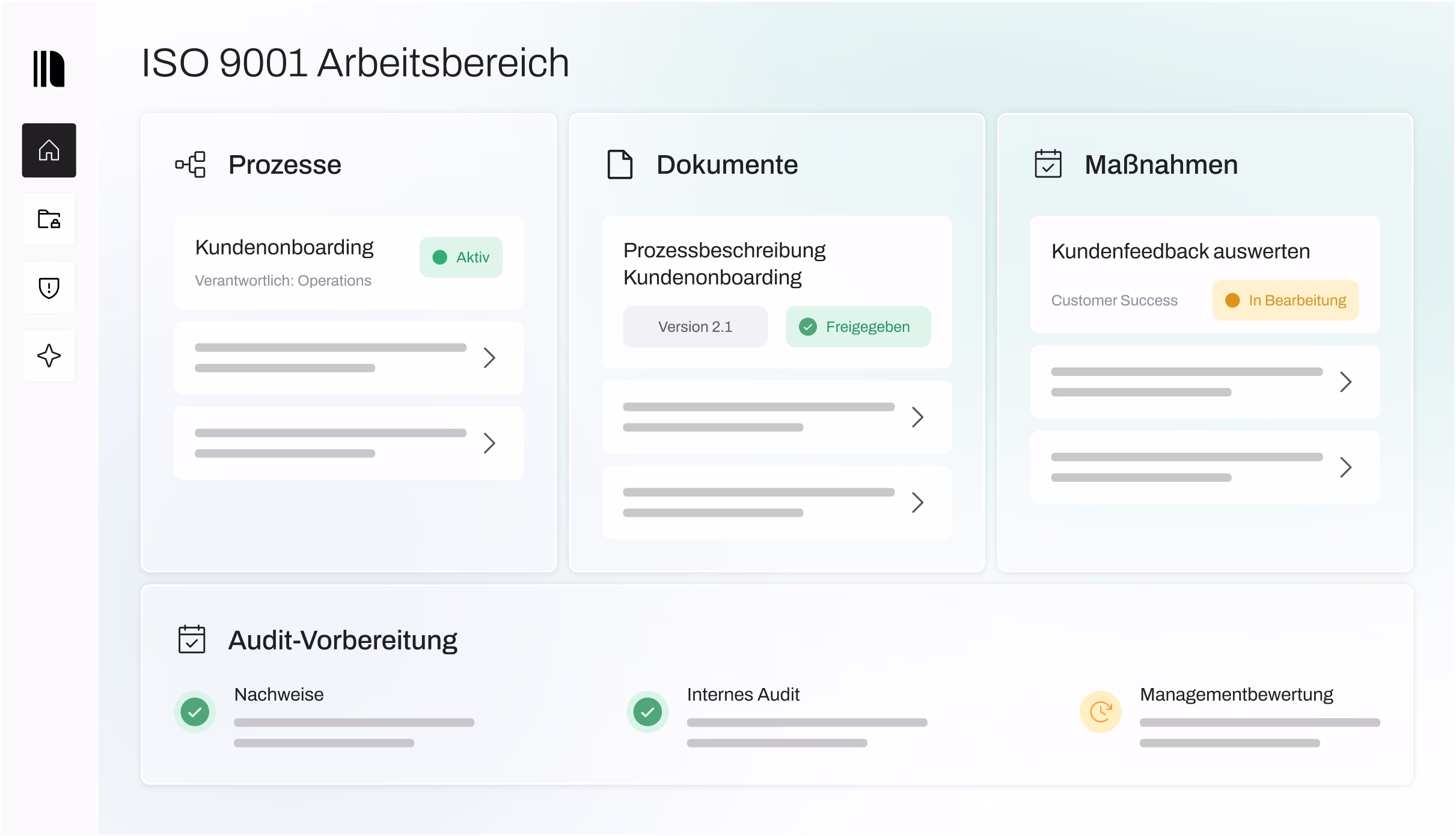1456x836 pixels.
Task: Open the shield alert sidebar icon
Action: pos(49,287)
